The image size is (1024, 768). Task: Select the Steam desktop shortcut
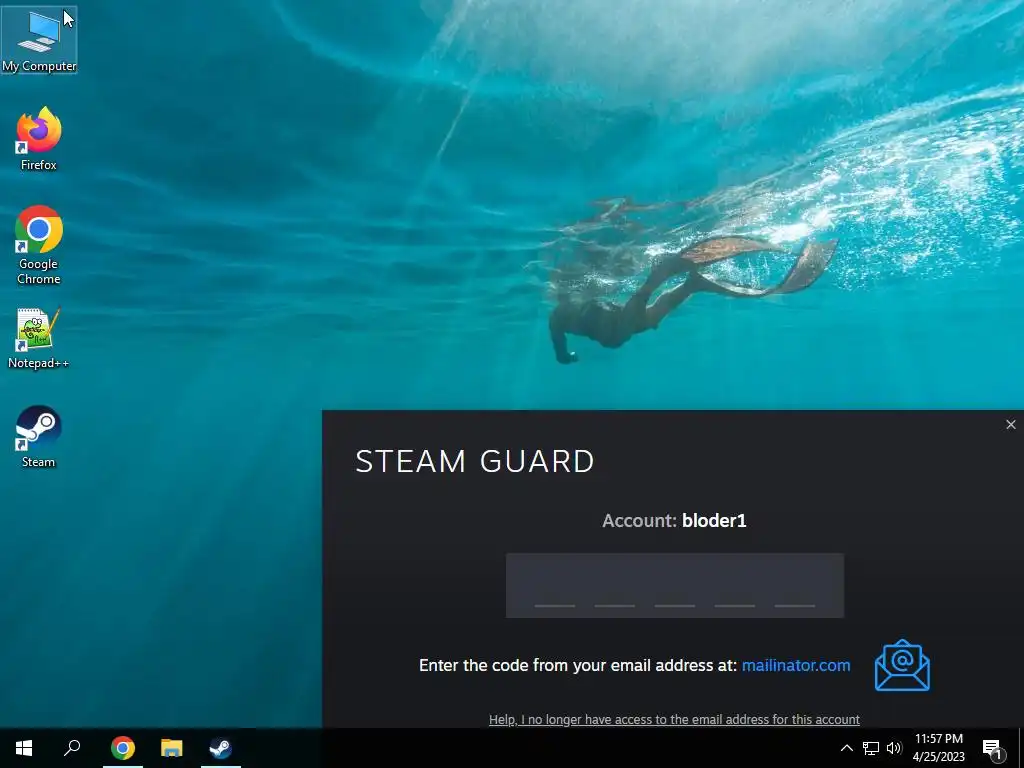coord(39,436)
